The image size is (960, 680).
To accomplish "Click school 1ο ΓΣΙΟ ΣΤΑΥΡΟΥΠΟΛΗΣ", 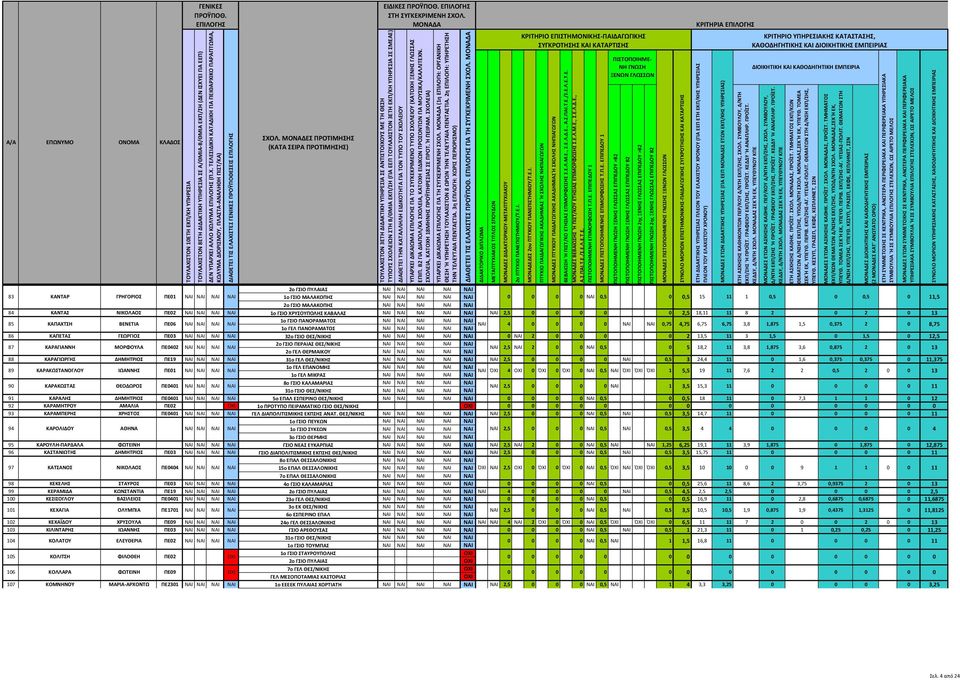I will click(x=307, y=553).
